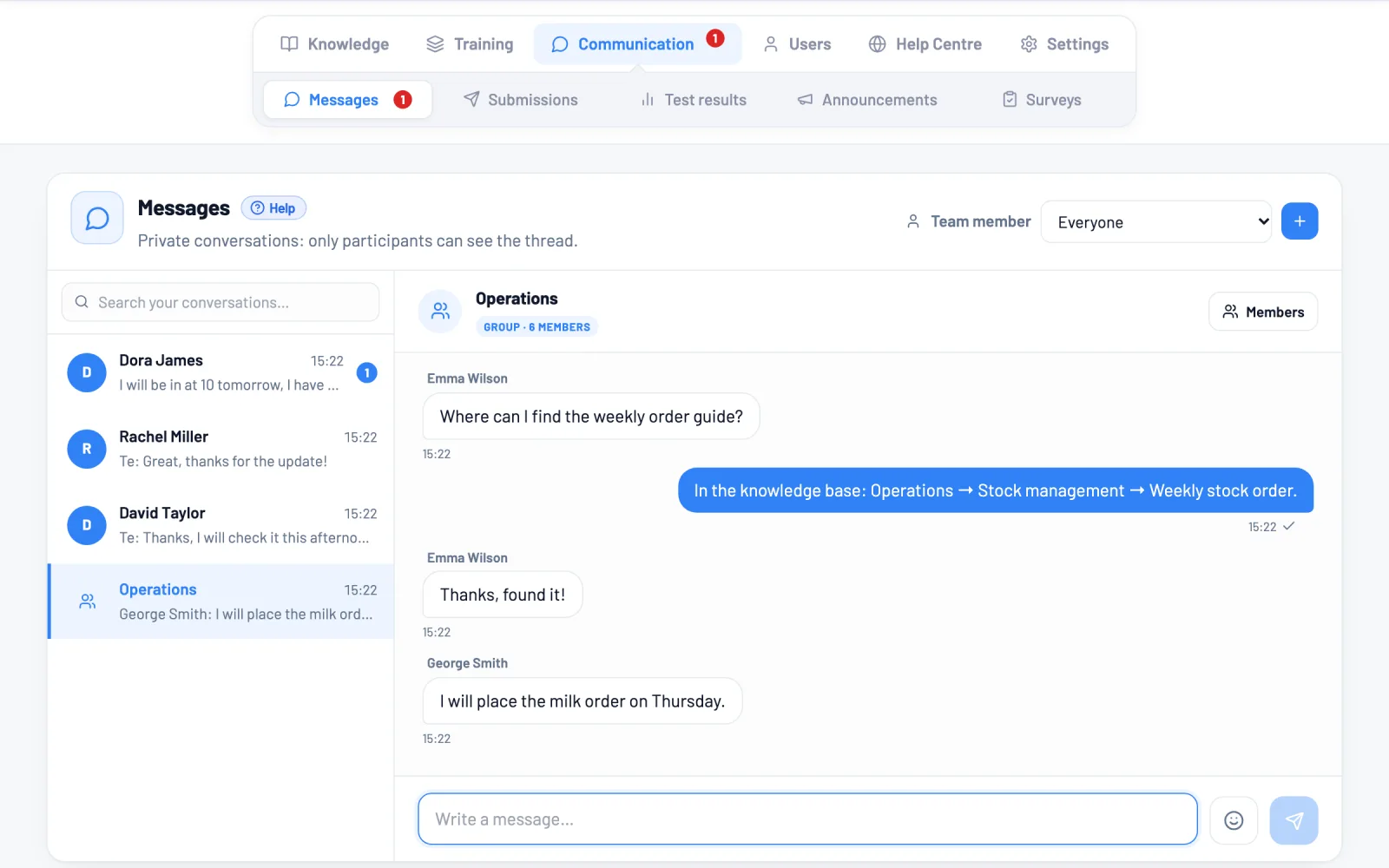This screenshot has width=1389, height=868.
Task: Click the blue knowledge base reply message
Action: pos(996,490)
